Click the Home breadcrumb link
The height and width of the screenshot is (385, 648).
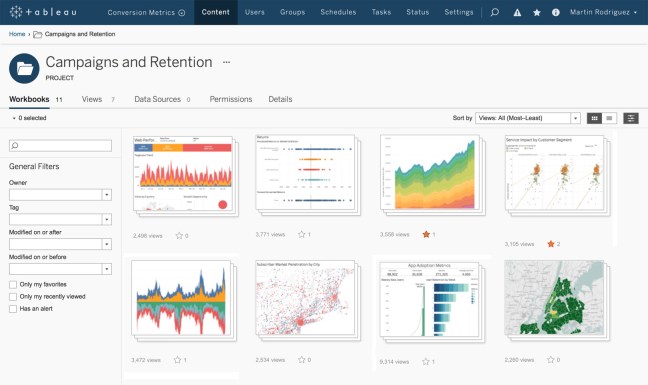coord(17,34)
